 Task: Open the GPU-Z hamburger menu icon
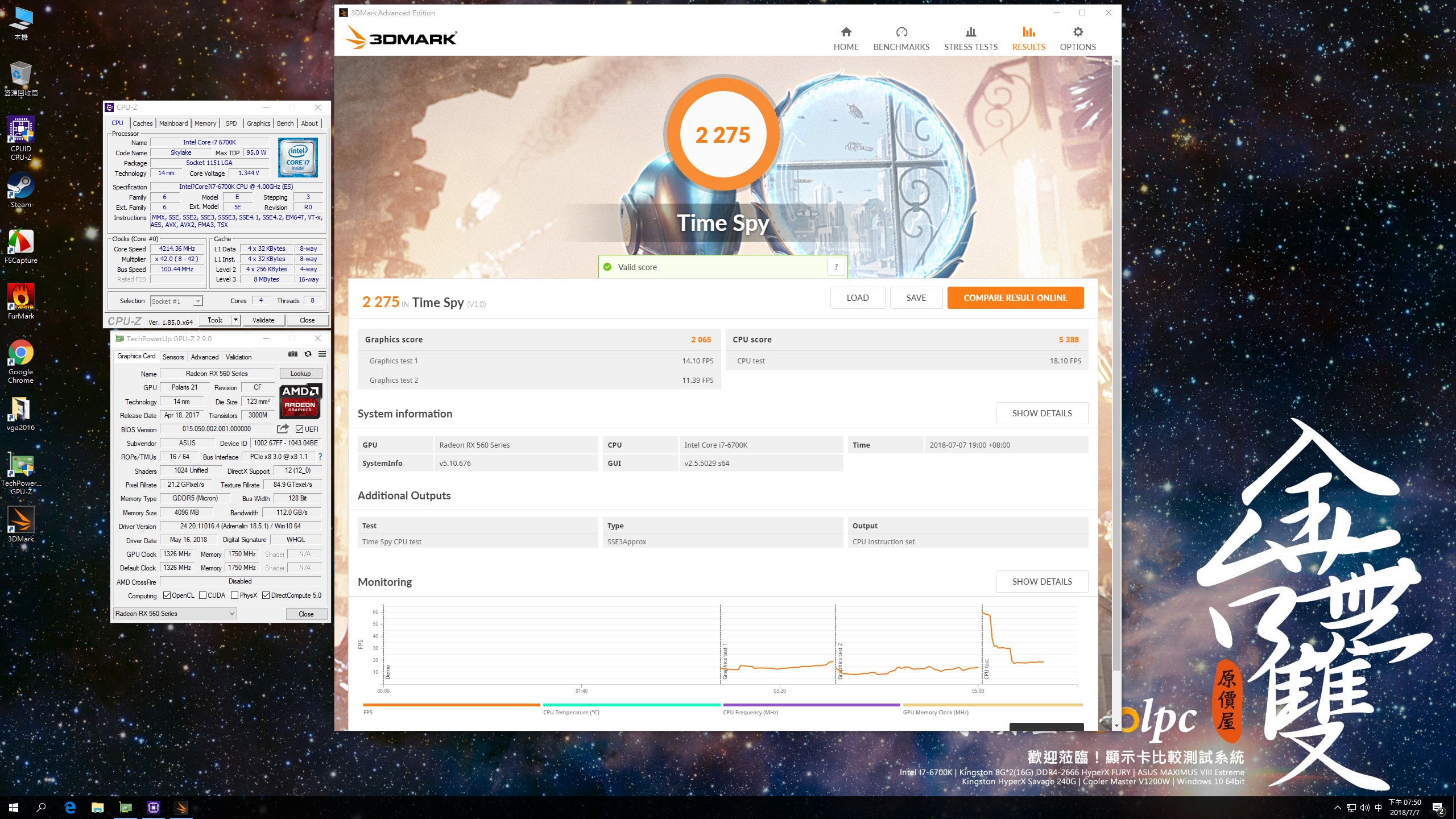322,354
